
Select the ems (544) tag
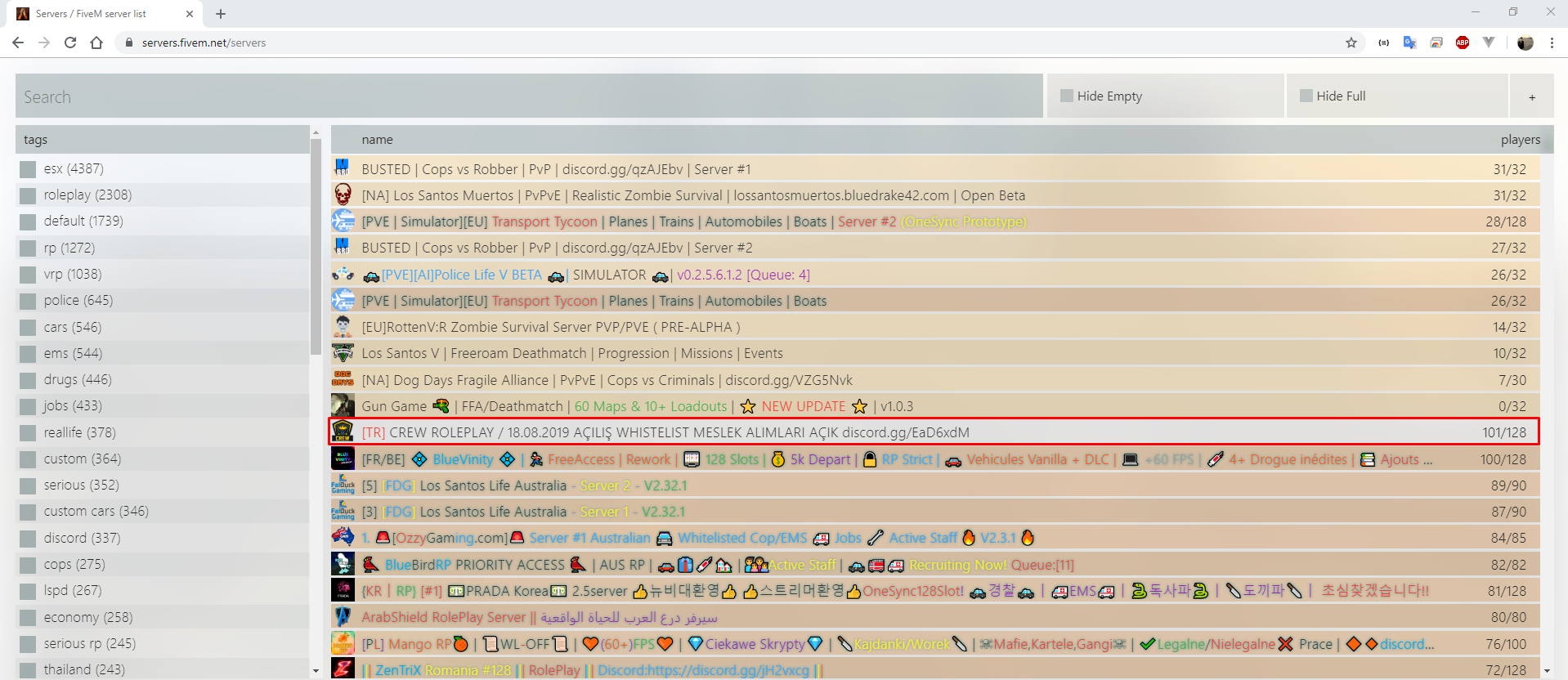[73, 353]
